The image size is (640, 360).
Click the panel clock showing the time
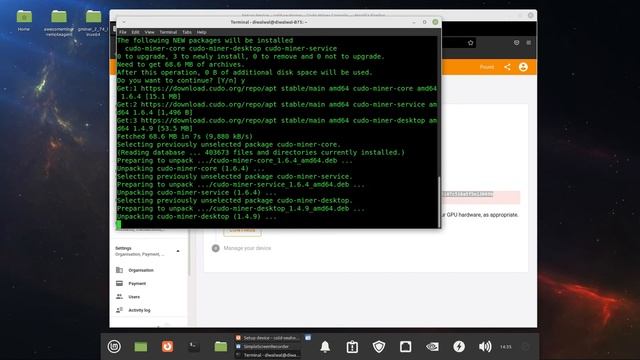[506, 347]
